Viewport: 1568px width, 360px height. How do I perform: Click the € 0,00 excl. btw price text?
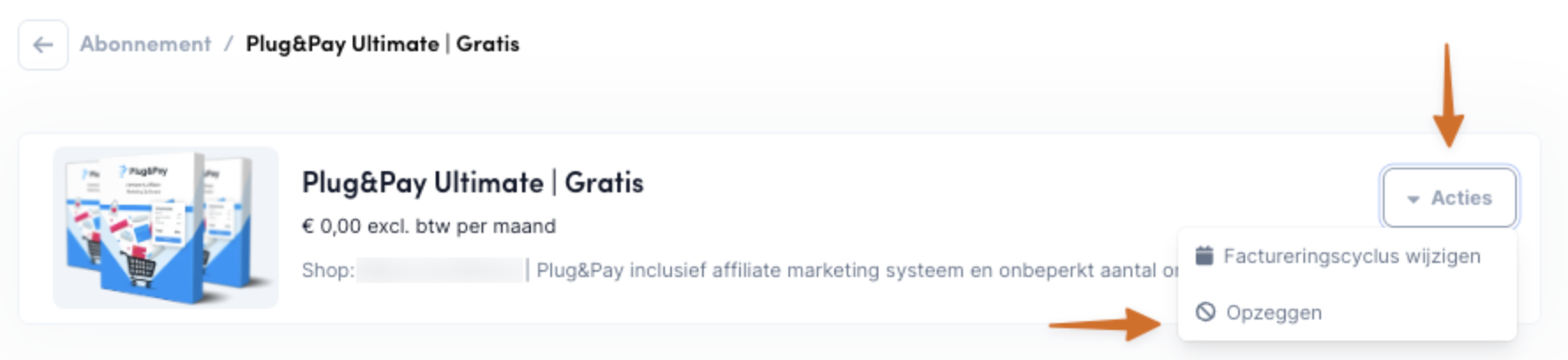[429, 226]
